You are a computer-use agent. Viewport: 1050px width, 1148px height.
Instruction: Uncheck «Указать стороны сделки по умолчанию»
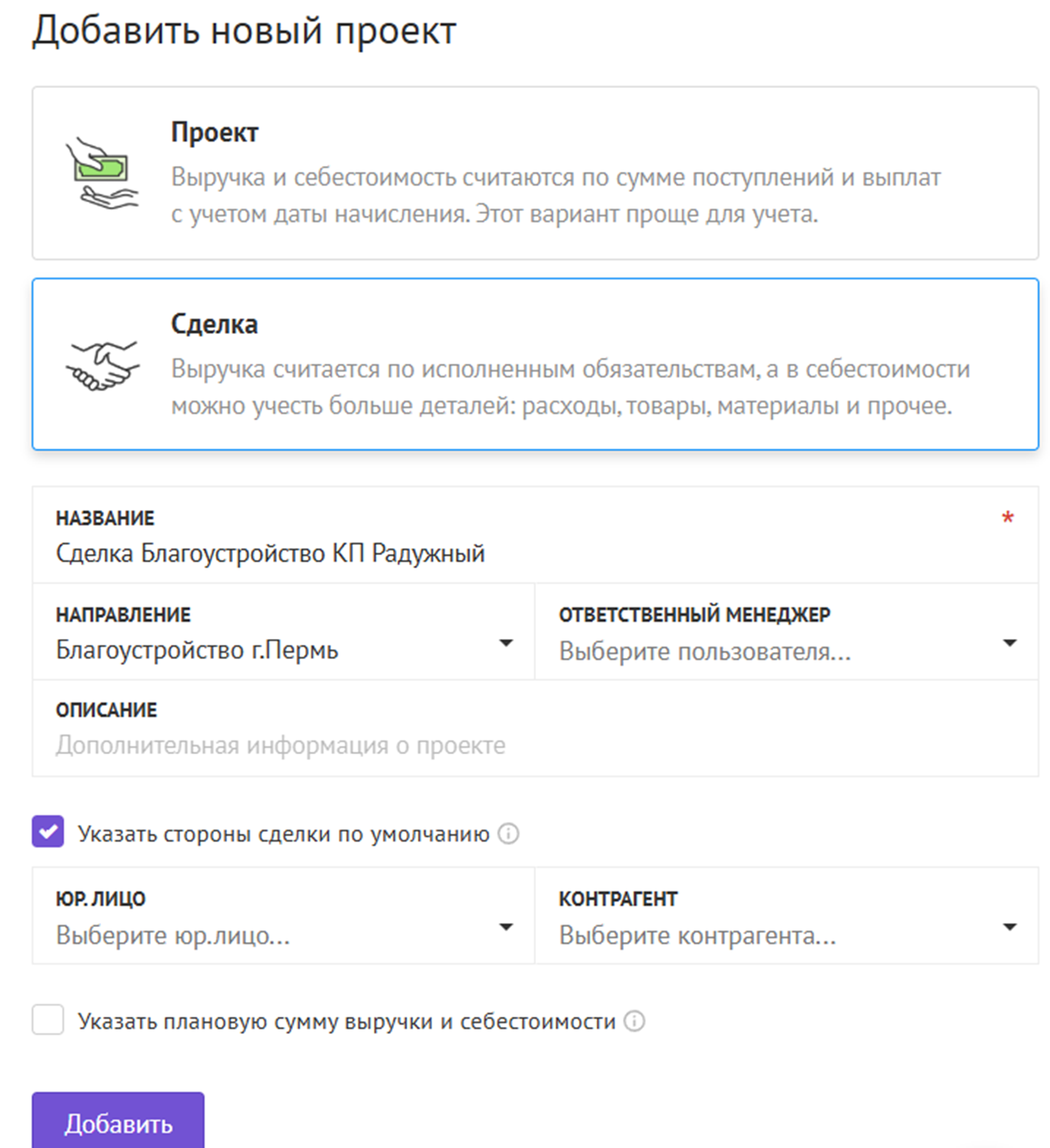point(48,832)
